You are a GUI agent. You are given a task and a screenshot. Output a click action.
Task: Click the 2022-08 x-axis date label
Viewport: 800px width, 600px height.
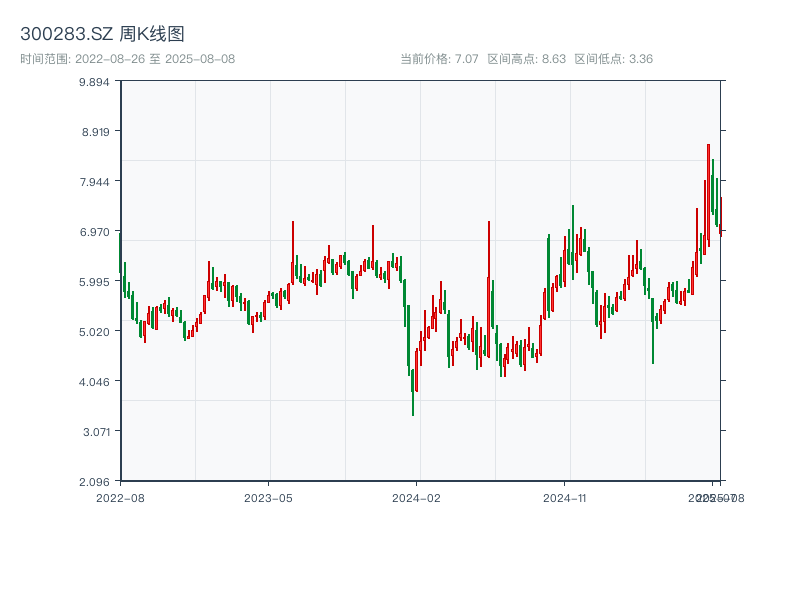coord(120,497)
